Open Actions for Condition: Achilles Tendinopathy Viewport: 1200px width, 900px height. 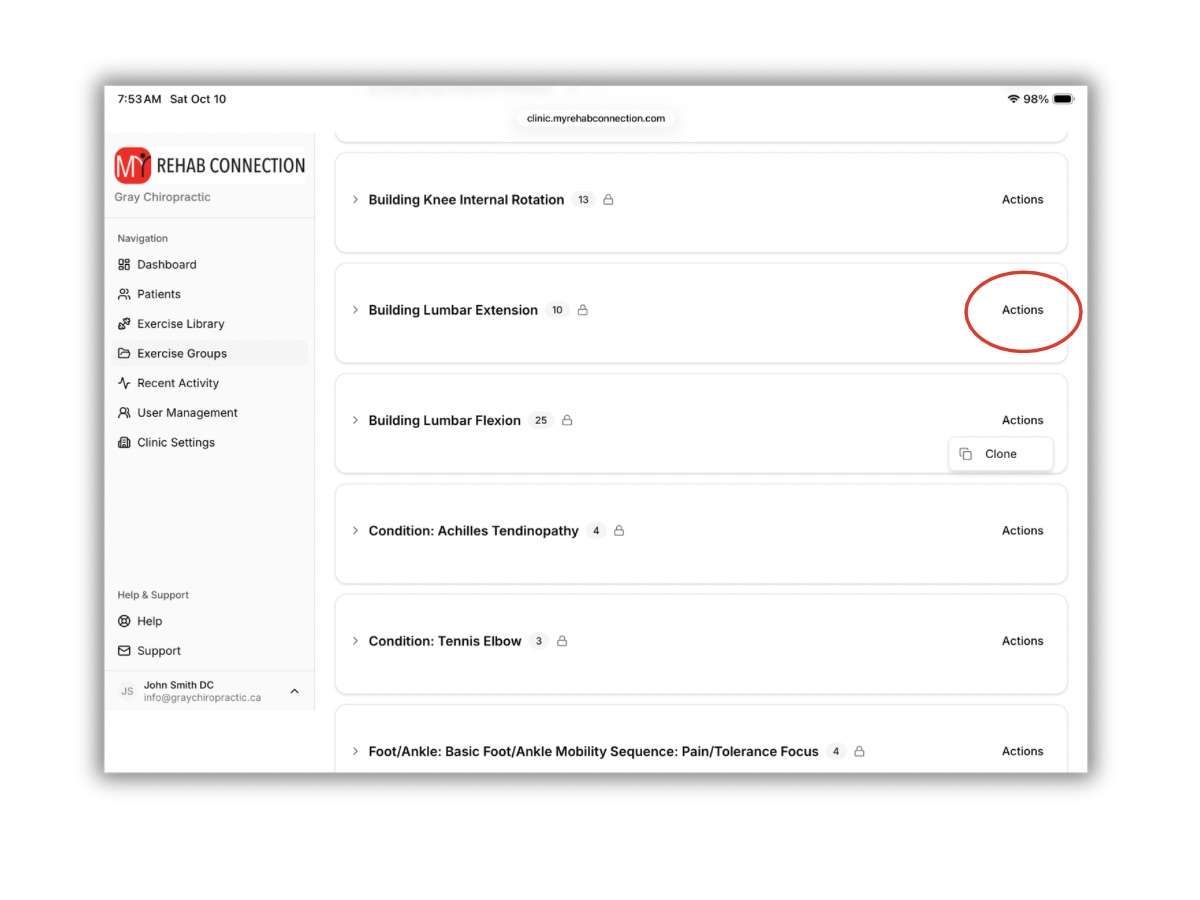[1022, 531]
